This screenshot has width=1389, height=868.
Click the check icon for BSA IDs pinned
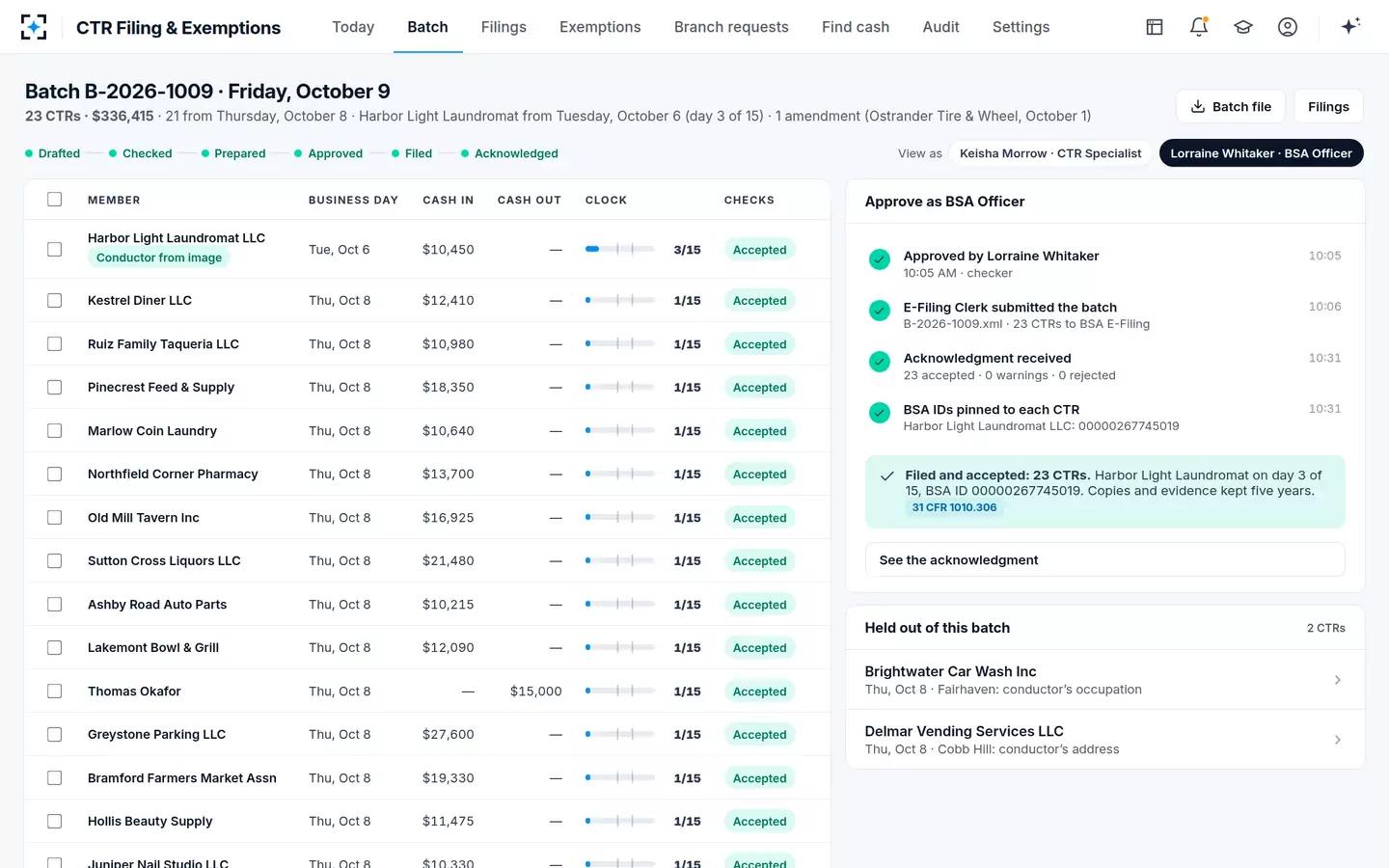[x=880, y=413]
